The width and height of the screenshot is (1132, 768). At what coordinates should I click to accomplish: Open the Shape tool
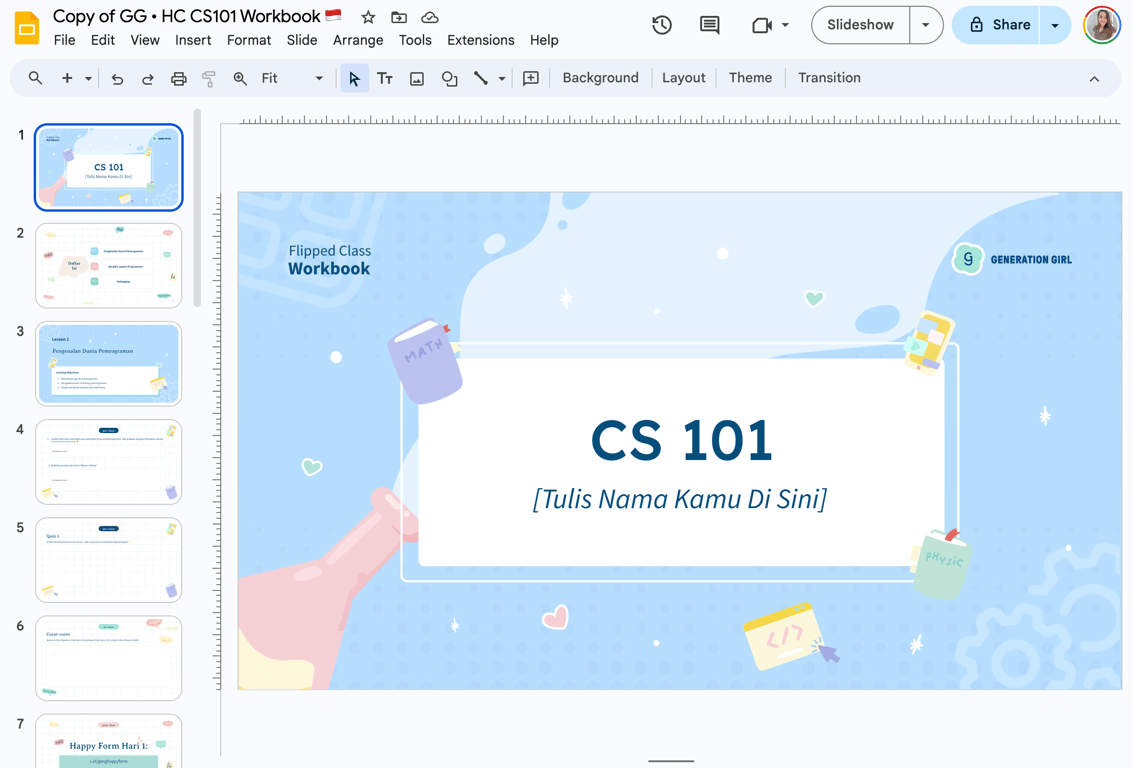click(x=449, y=78)
